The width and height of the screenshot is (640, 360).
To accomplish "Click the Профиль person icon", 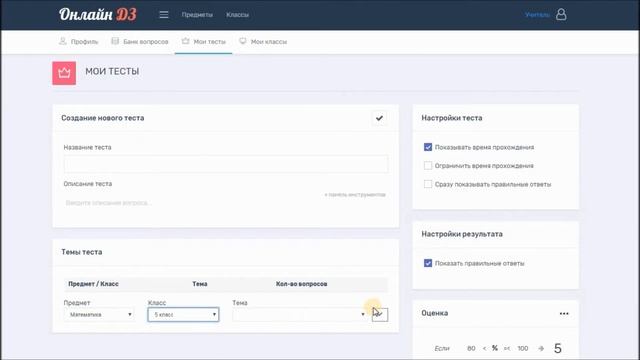I will [62, 41].
